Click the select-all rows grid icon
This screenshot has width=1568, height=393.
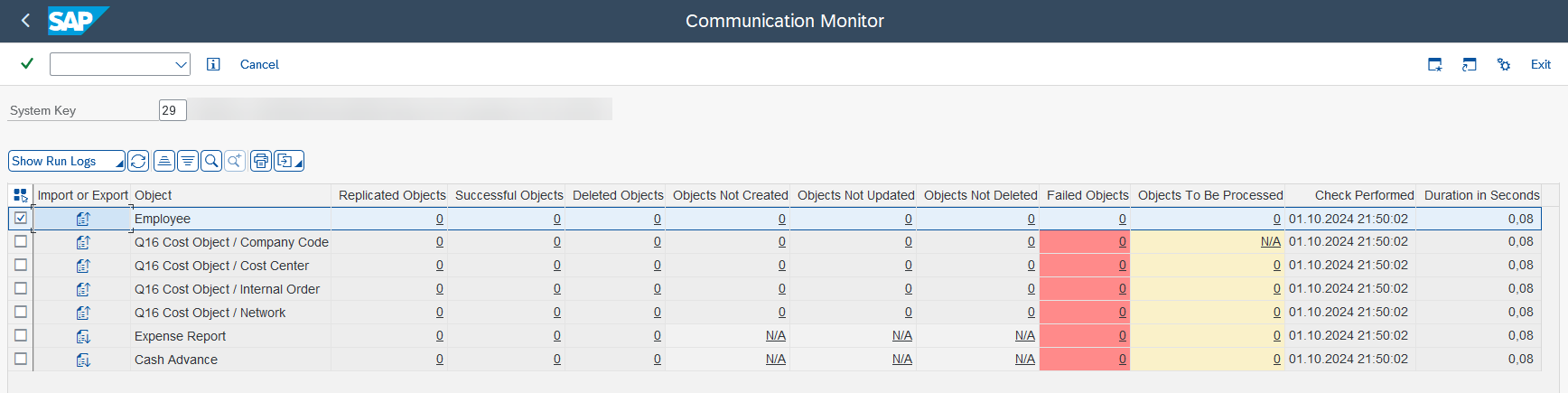[21, 195]
